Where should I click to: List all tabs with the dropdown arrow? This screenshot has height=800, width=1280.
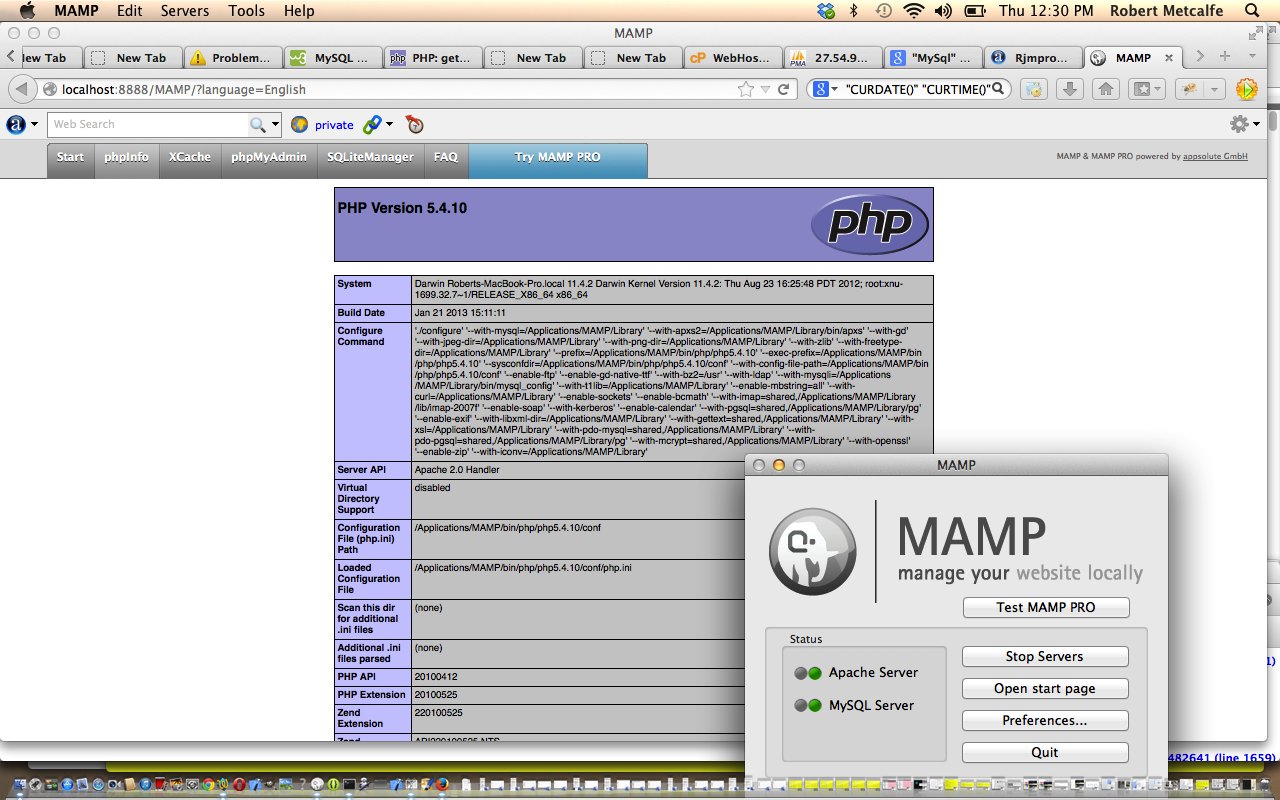1250,57
